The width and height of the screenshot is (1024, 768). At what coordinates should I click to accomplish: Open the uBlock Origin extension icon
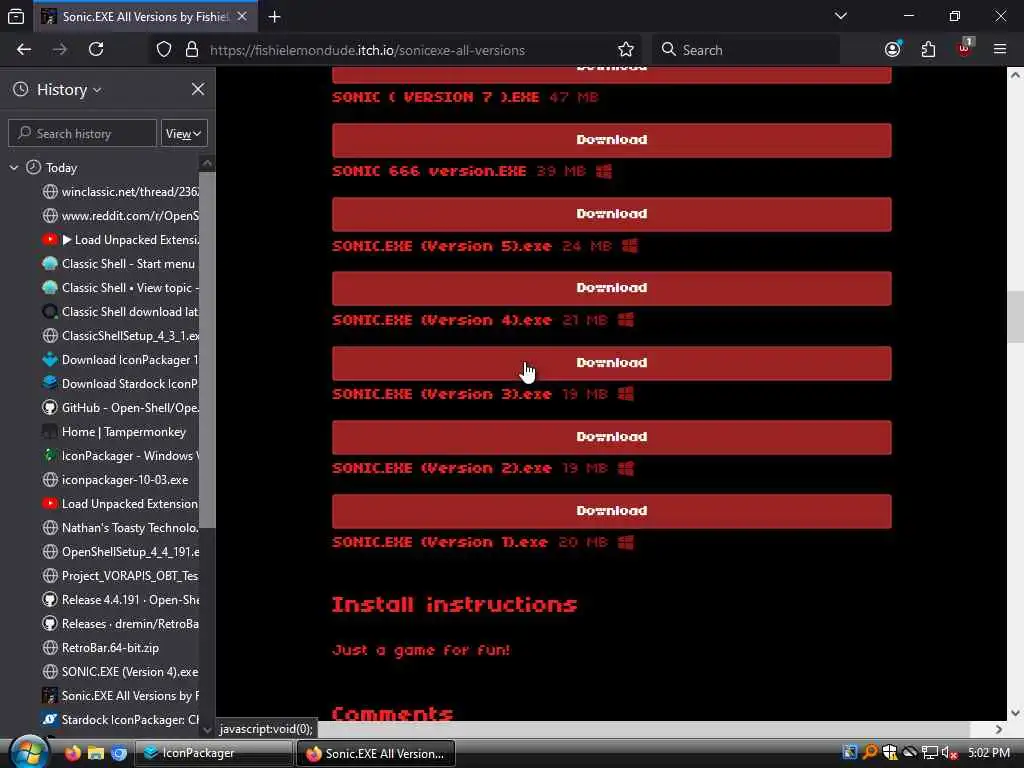[x=965, y=48]
